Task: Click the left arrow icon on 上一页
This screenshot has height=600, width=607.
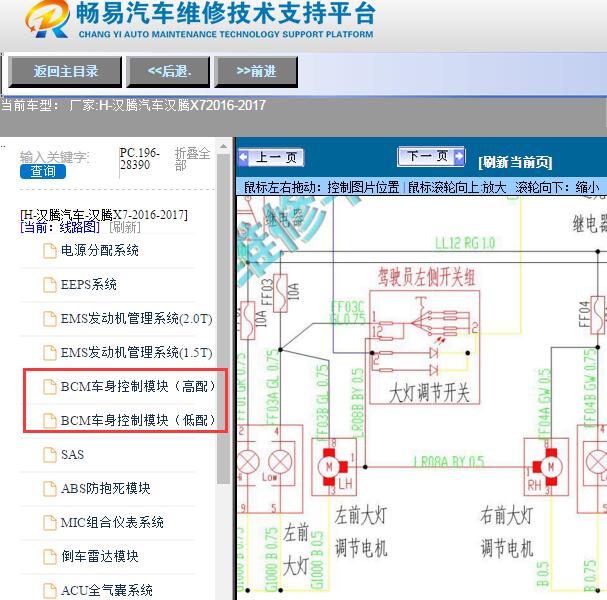Action: click(x=243, y=158)
